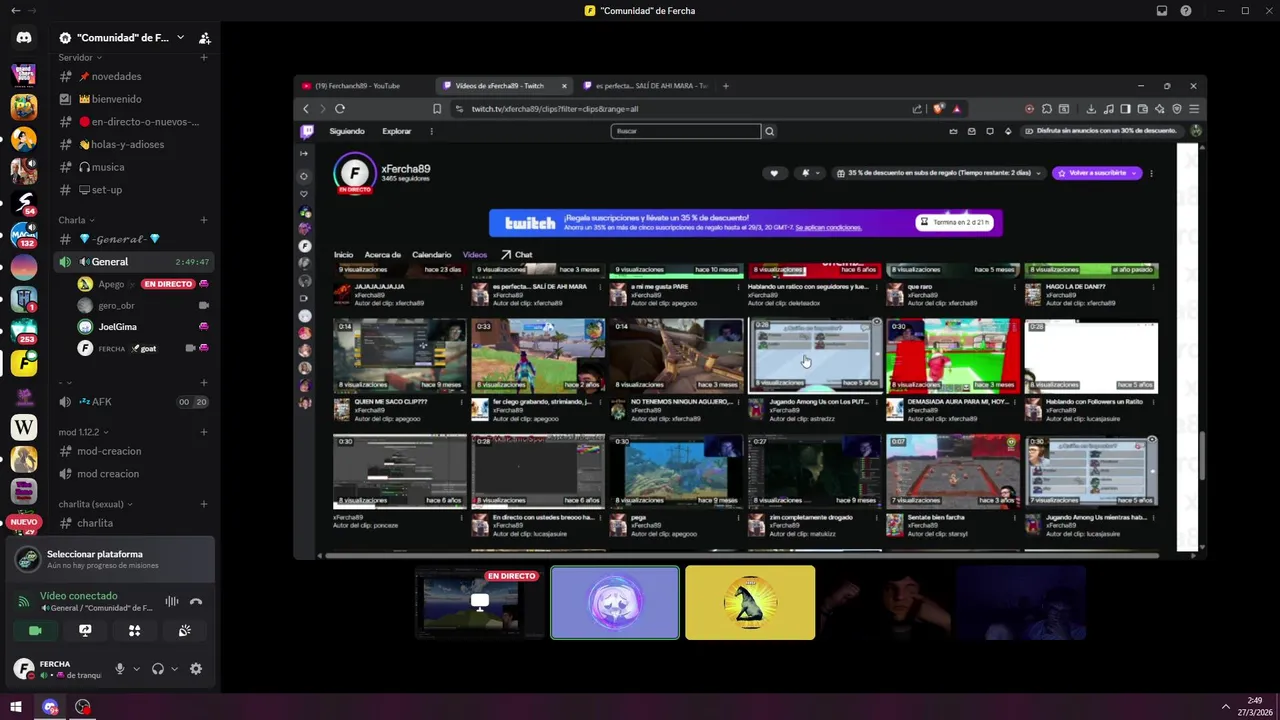Open the Volver a suscribirte dropdown

coord(1134,173)
